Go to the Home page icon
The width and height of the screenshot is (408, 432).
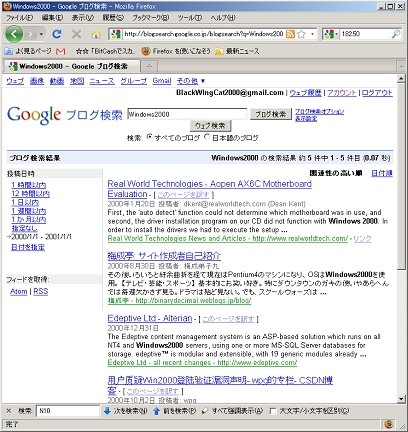[x=96, y=34]
